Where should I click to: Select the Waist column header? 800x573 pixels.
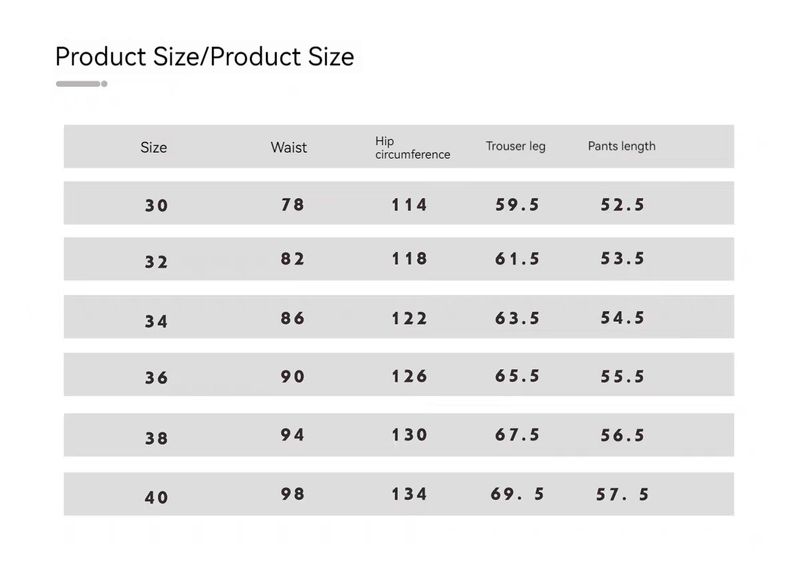point(289,147)
